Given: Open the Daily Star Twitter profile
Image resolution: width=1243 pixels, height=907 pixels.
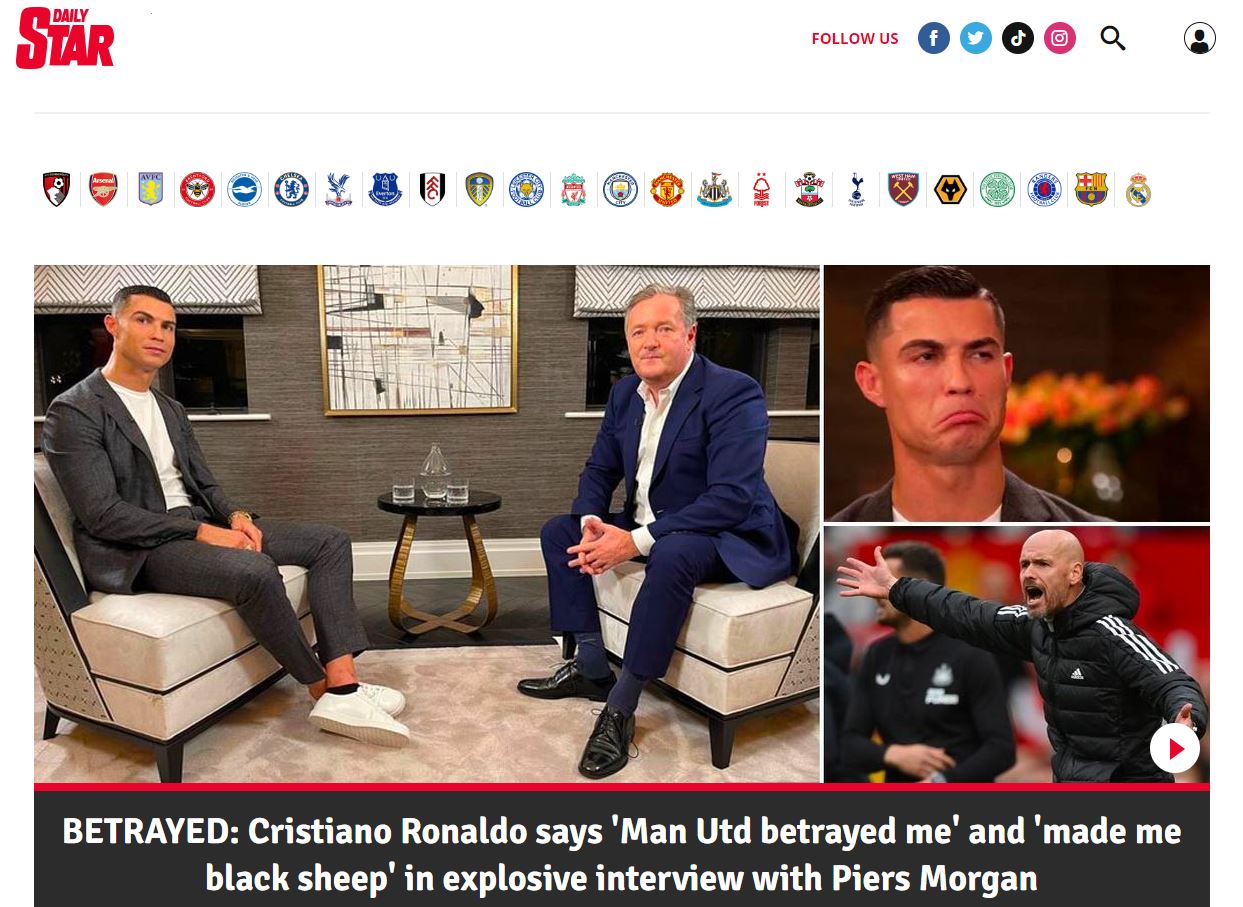Looking at the screenshot, I should pyautogui.click(x=976, y=38).
